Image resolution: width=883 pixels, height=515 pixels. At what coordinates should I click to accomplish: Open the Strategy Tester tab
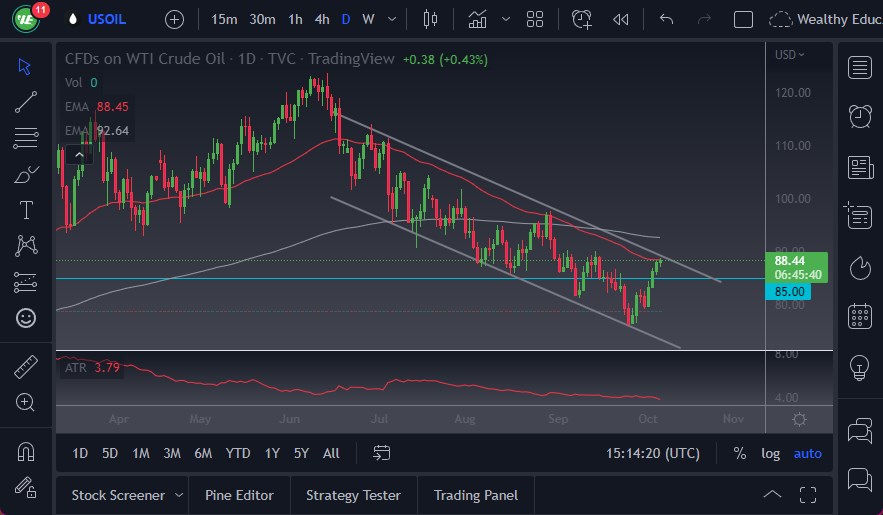click(x=353, y=495)
